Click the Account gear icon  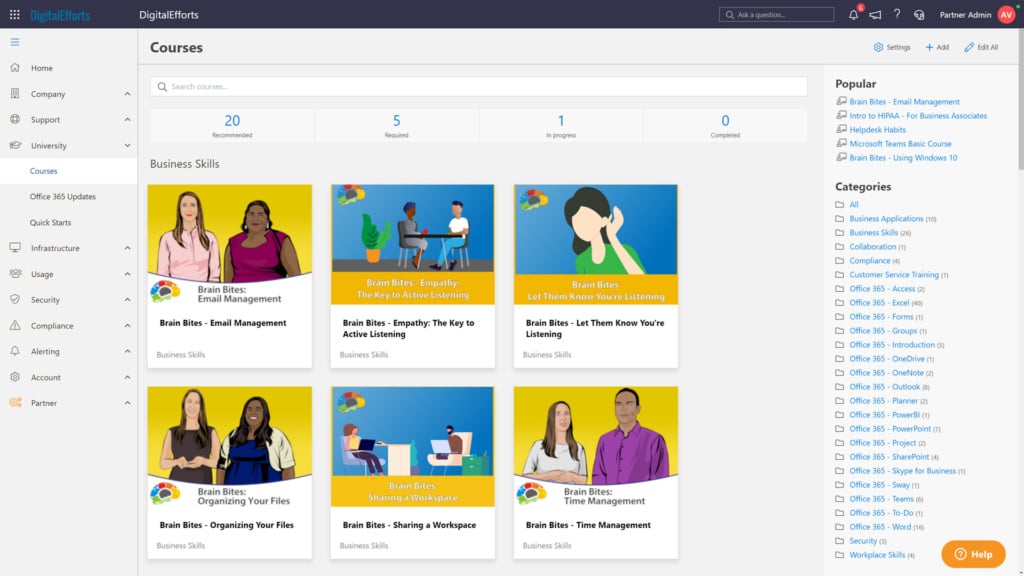click(x=15, y=377)
